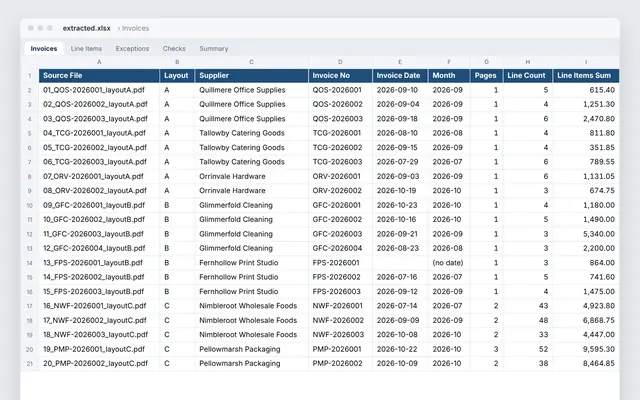The height and width of the screenshot is (400, 640).
Task: Open the Exceptions sheet tab
Action: 132,49
